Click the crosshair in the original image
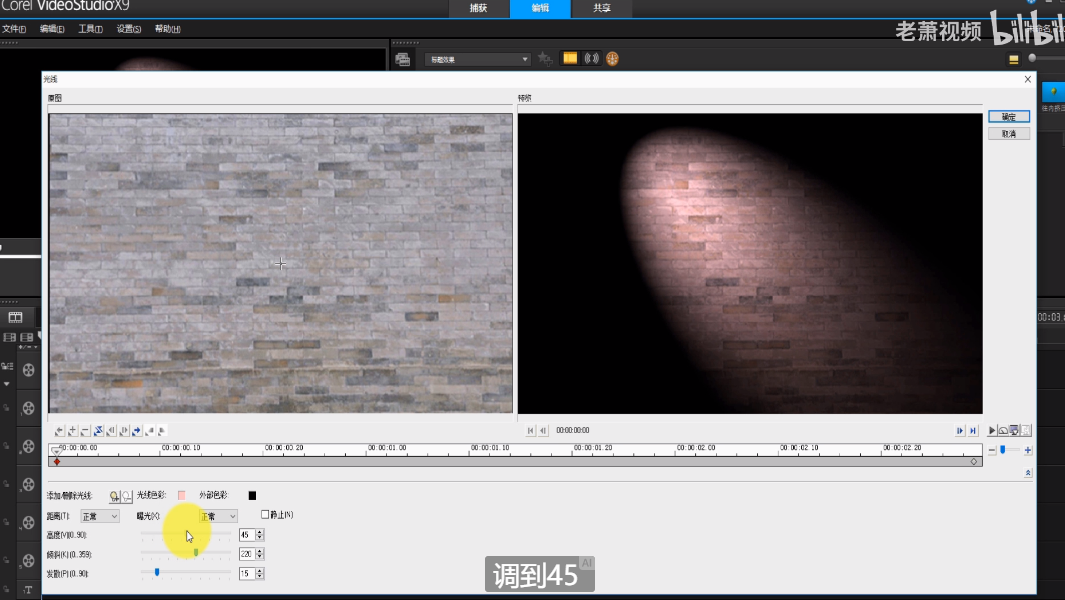 point(281,264)
